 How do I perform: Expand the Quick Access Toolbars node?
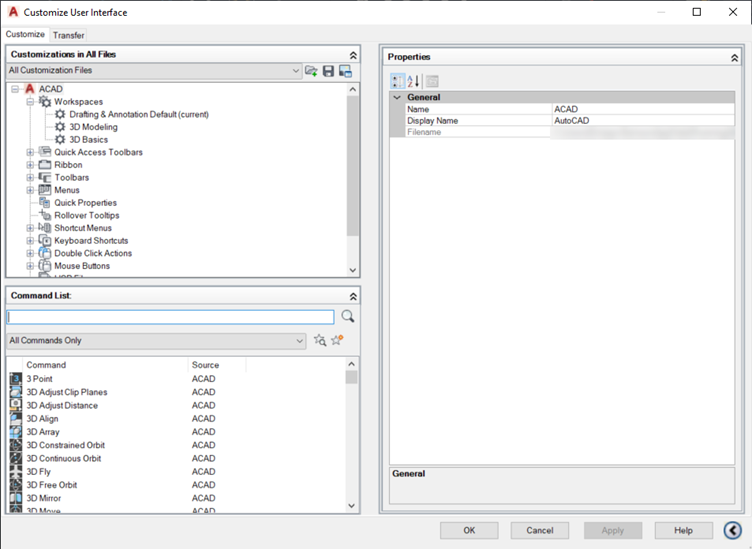tap(30, 152)
